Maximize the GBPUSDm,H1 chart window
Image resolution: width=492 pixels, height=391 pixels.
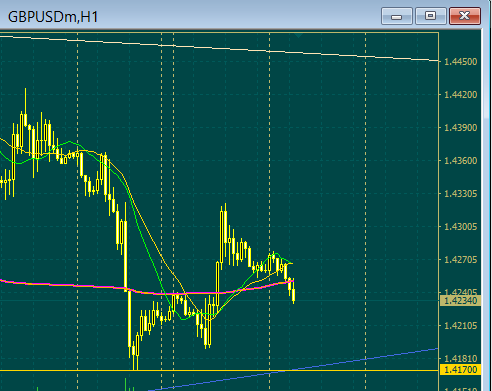pos(431,16)
